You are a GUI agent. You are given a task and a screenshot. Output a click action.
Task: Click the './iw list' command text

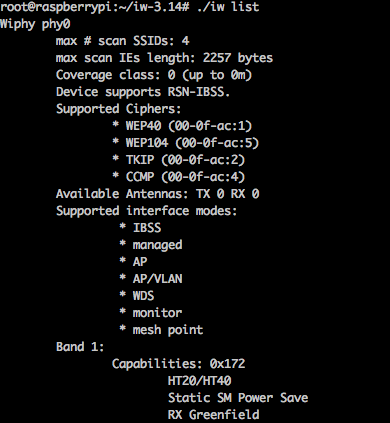click(228, 7)
